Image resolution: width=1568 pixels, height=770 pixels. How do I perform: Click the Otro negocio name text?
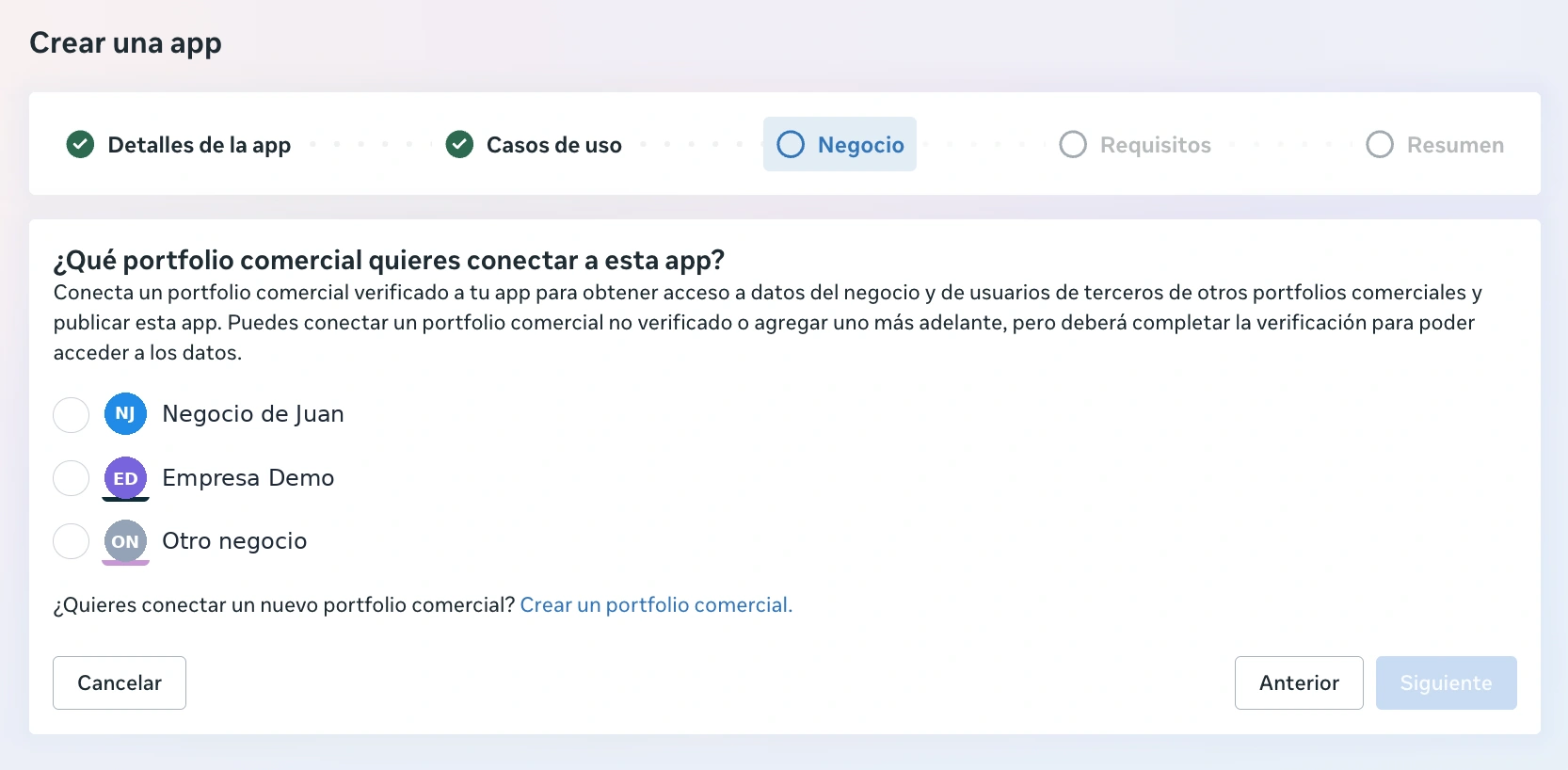click(234, 541)
